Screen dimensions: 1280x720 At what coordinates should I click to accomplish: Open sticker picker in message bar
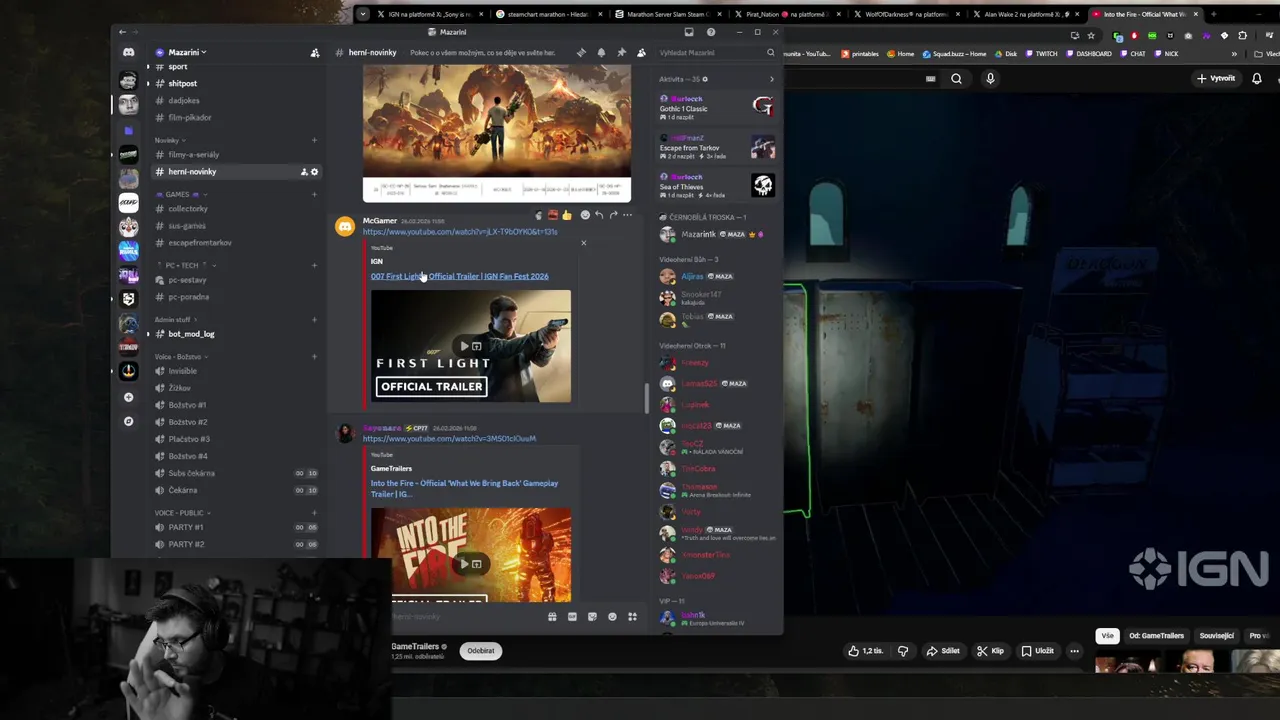tap(592, 617)
